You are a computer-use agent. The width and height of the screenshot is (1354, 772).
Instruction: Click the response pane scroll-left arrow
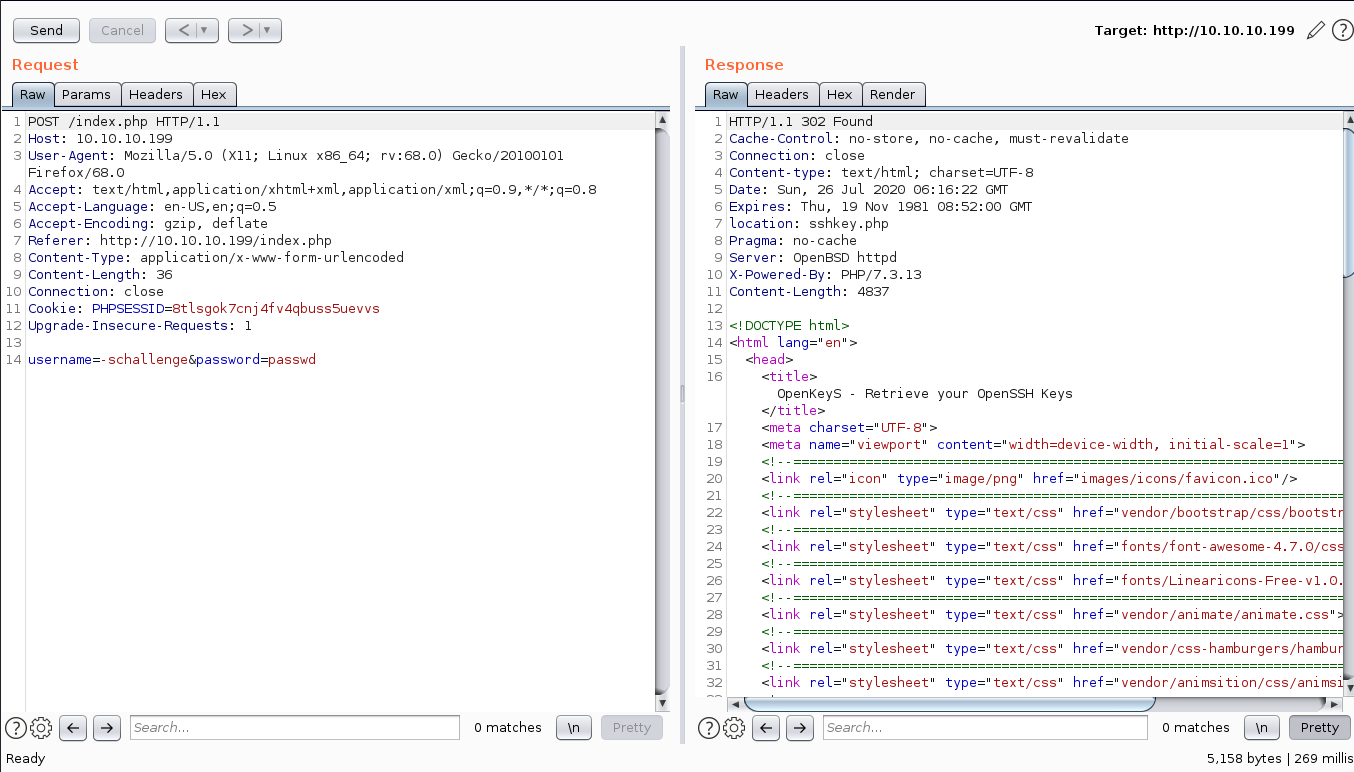pos(735,704)
